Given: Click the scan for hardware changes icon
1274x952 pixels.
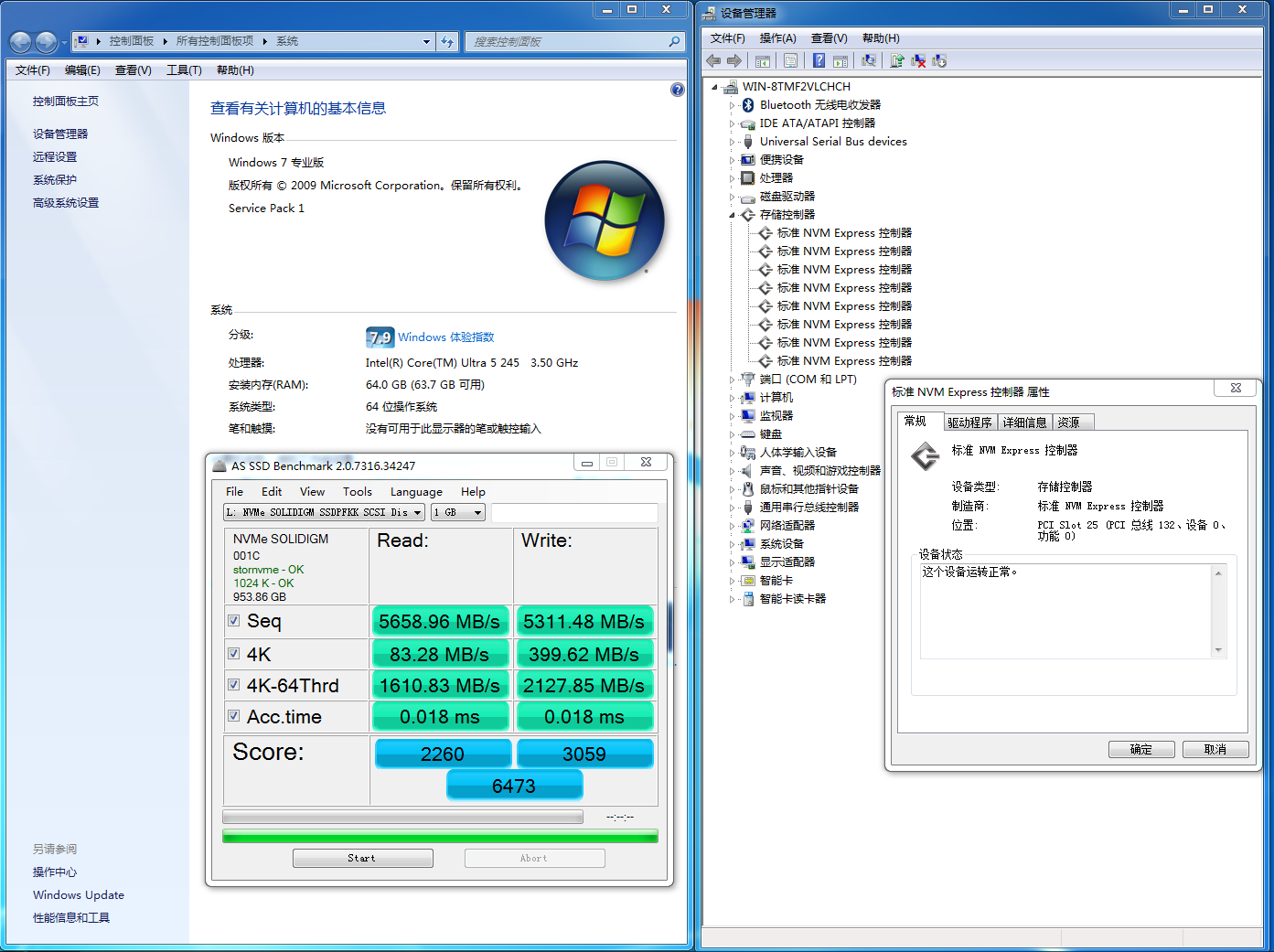Looking at the screenshot, I should point(869,60).
